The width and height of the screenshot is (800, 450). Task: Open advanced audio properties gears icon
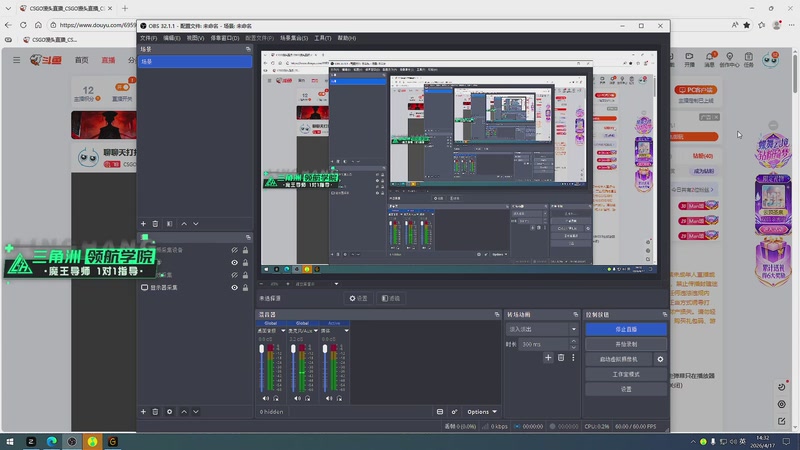click(x=454, y=412)
